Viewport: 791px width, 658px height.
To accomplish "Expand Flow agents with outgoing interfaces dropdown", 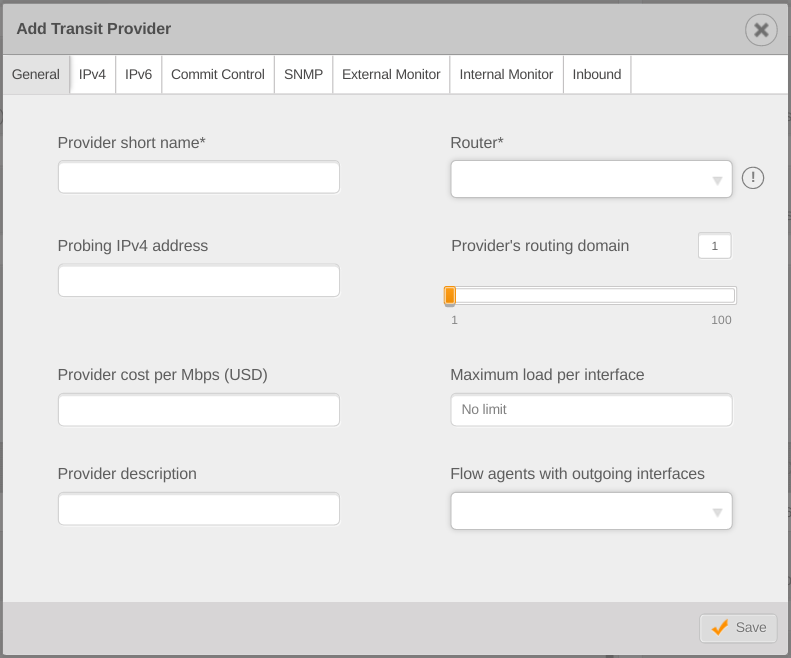I will [591, 511].
